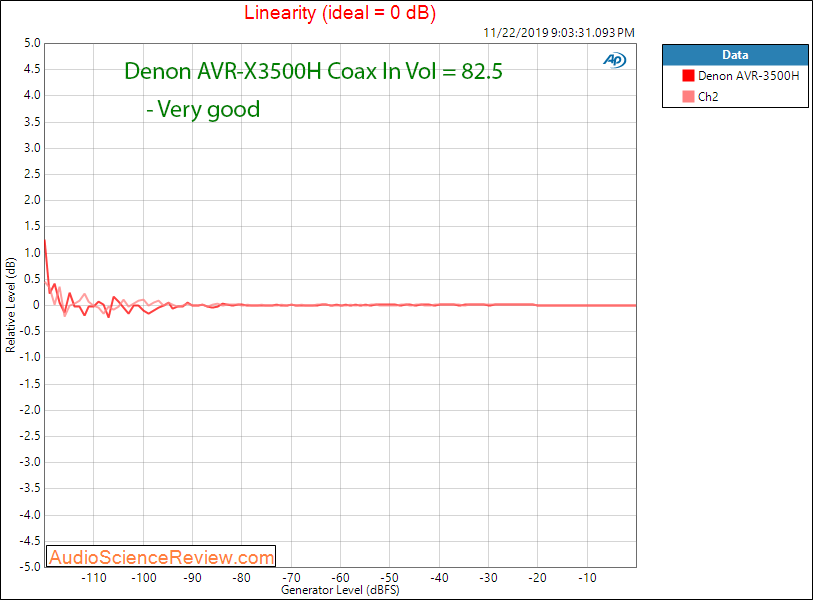This screenshot has height=600, width=813.
Task: Select the Denon AVR-3500H legend label
Action: pos(748,76)
